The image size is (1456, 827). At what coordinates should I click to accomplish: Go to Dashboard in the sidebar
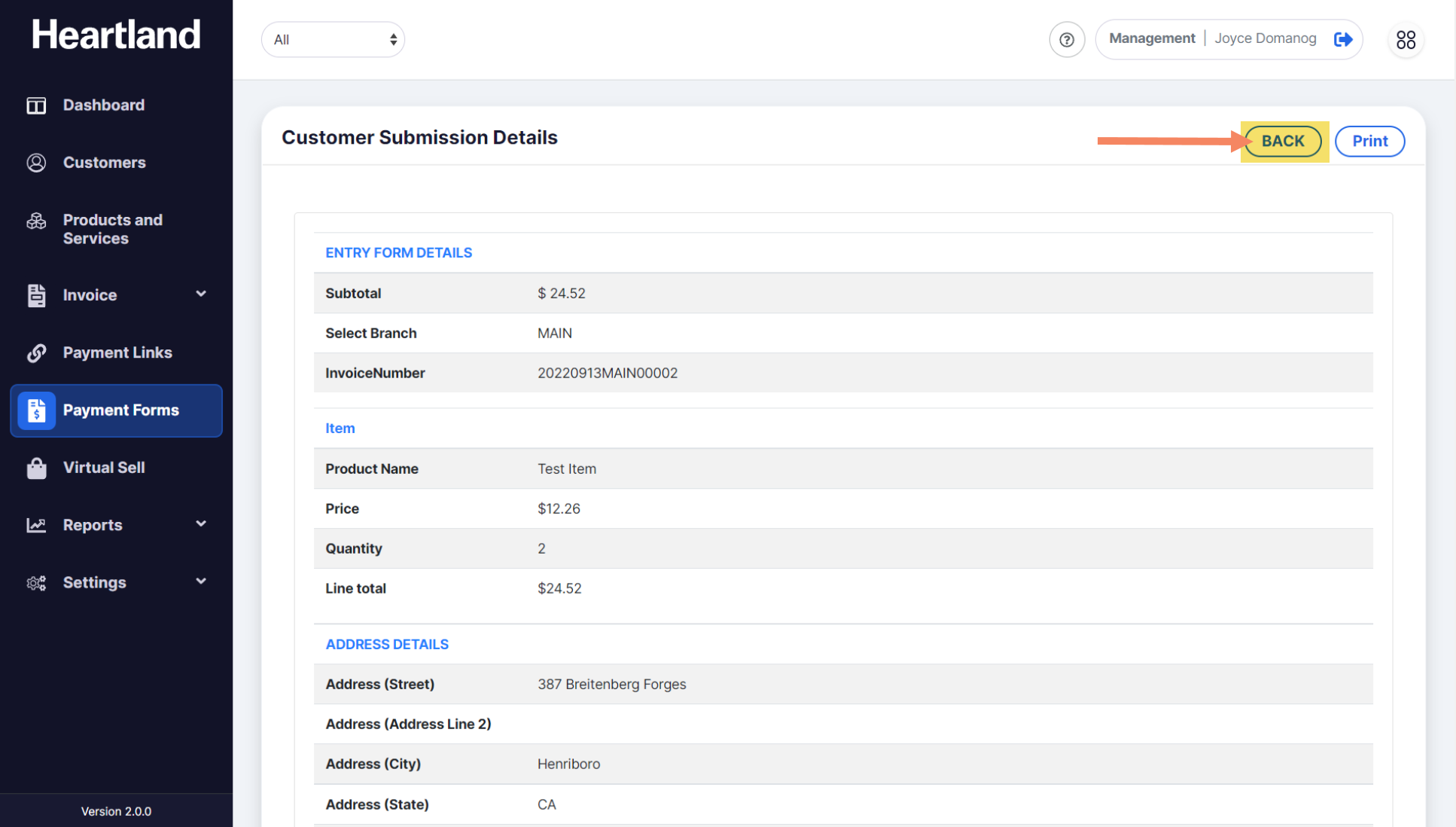pos(104,105)
